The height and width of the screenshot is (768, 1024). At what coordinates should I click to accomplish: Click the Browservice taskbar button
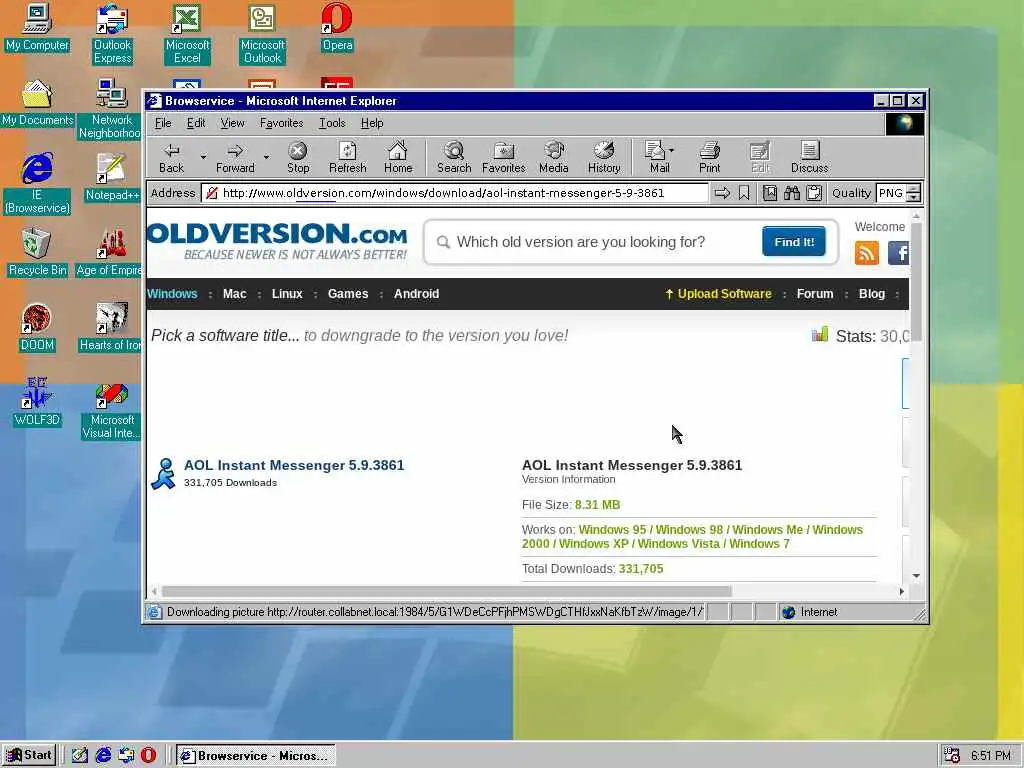(x=255, y=756)
